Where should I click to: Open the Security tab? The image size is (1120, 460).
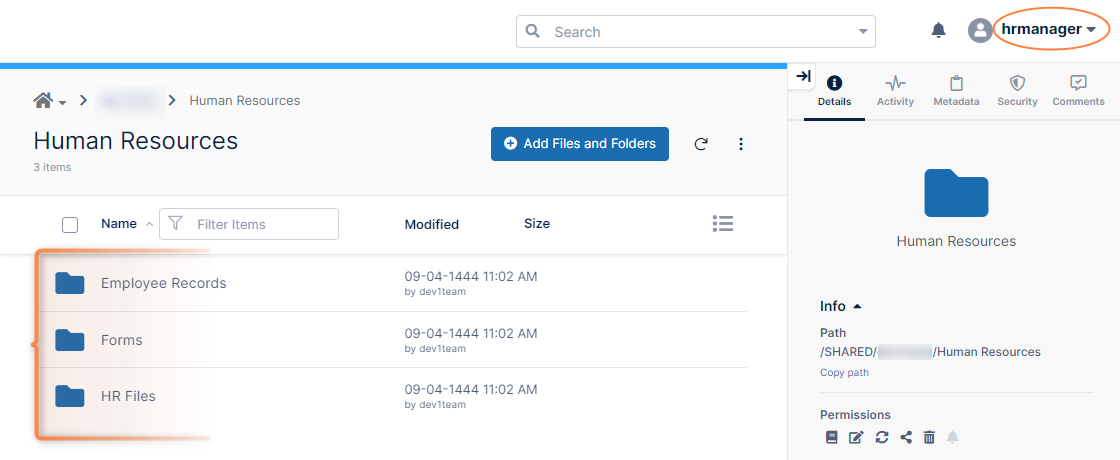click(x=1017, y=90)
